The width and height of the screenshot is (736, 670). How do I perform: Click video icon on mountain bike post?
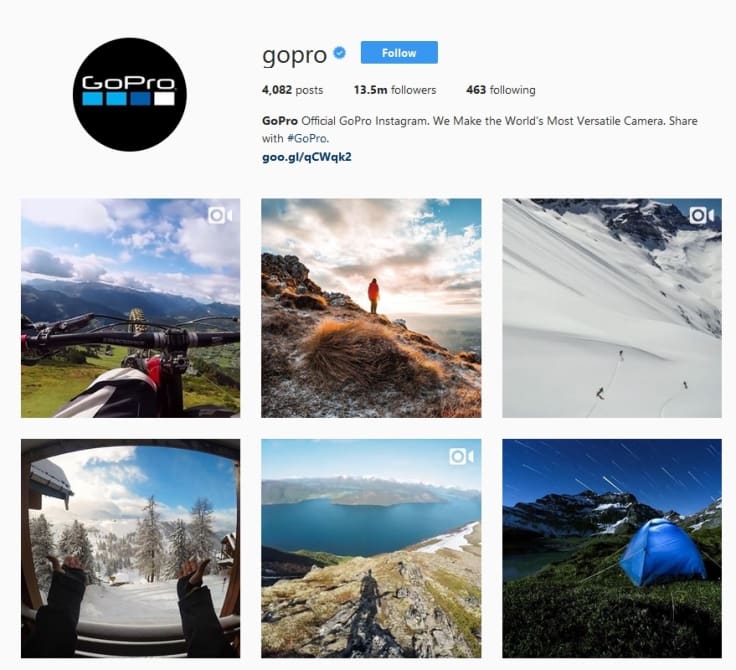[220, 216]
